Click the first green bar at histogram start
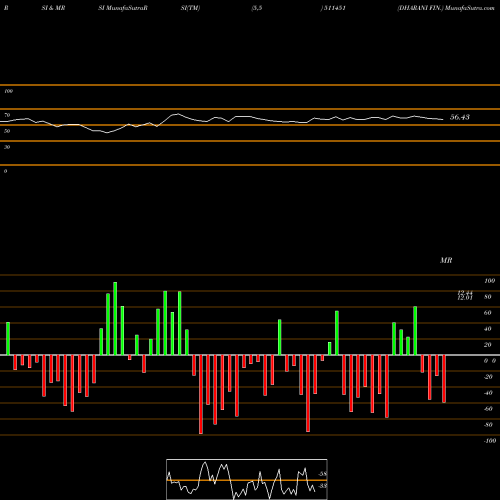The width and height of the screenshot is (500, 500). [x=8, y=338]
